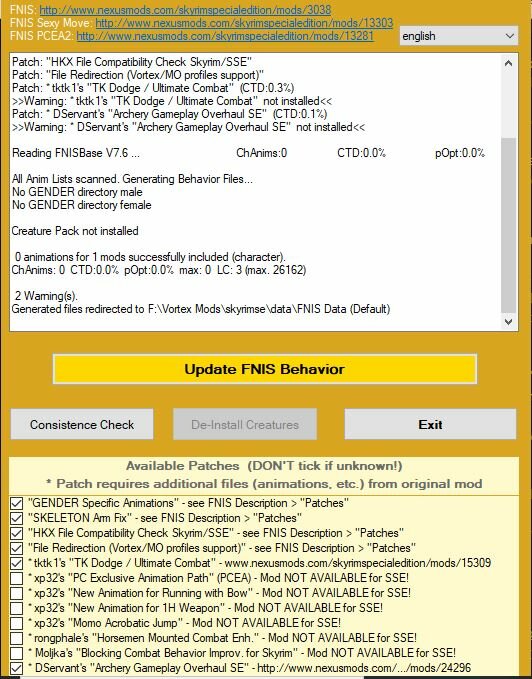
Task: Click 'Generated files redirected to' log line
Action: [201, 309]
